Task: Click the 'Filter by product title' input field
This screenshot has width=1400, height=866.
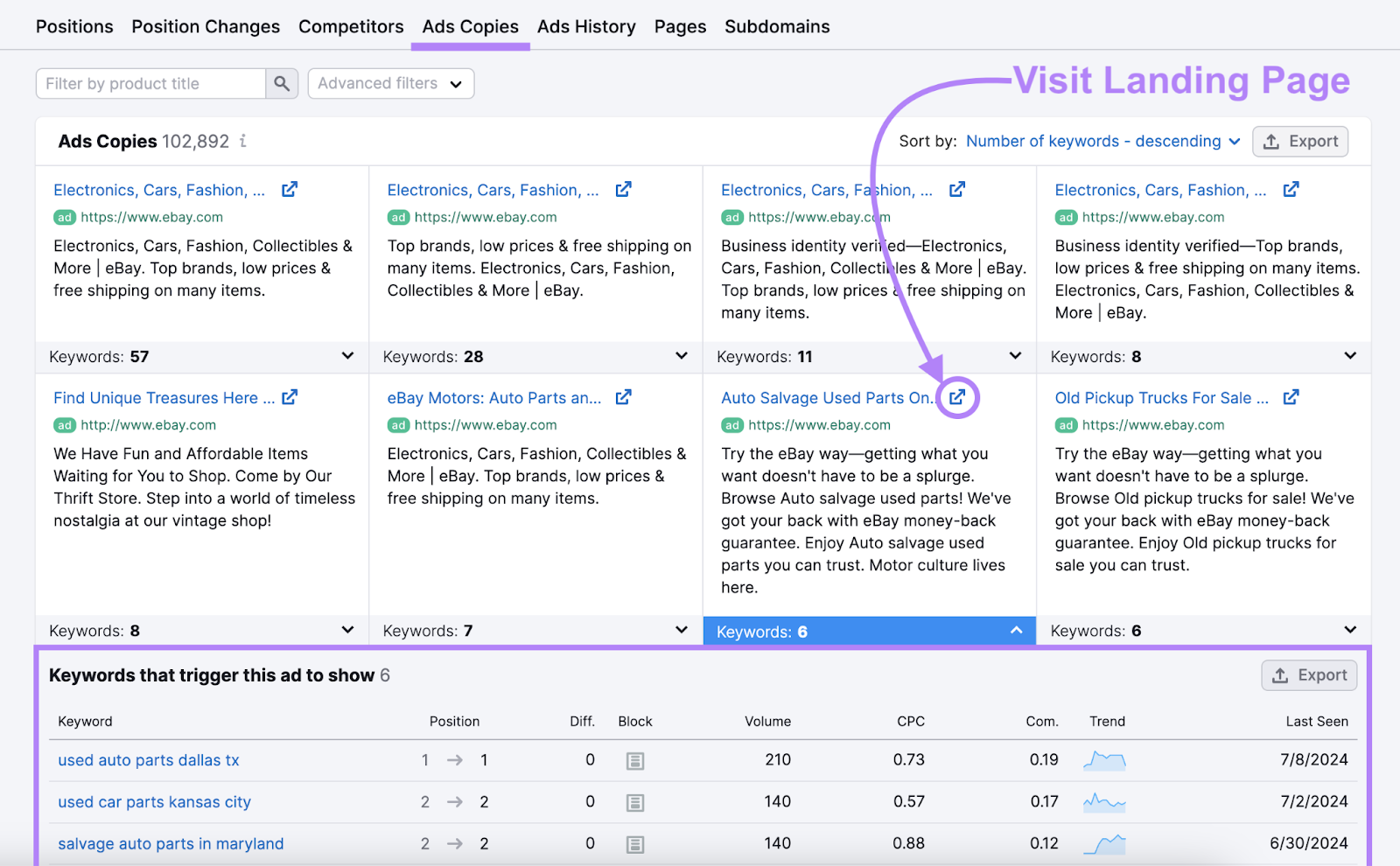Action: (x=149, y=83)
